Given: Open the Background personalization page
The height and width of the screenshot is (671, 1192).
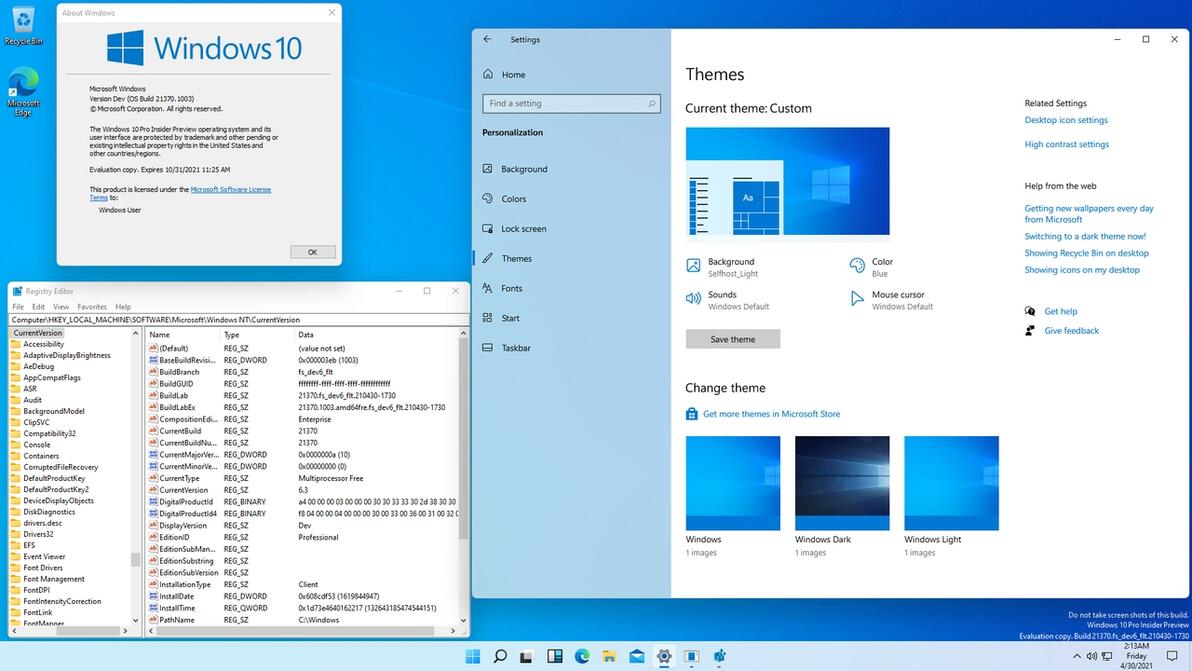Looking at the screenshot, I should [x=515, y=169].
